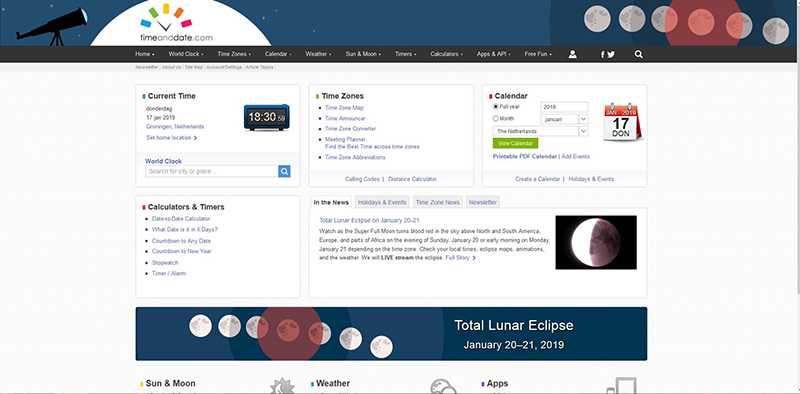This screenshot has height=394, width=800.
Task: Expand the Home menu
Action: 144,54
